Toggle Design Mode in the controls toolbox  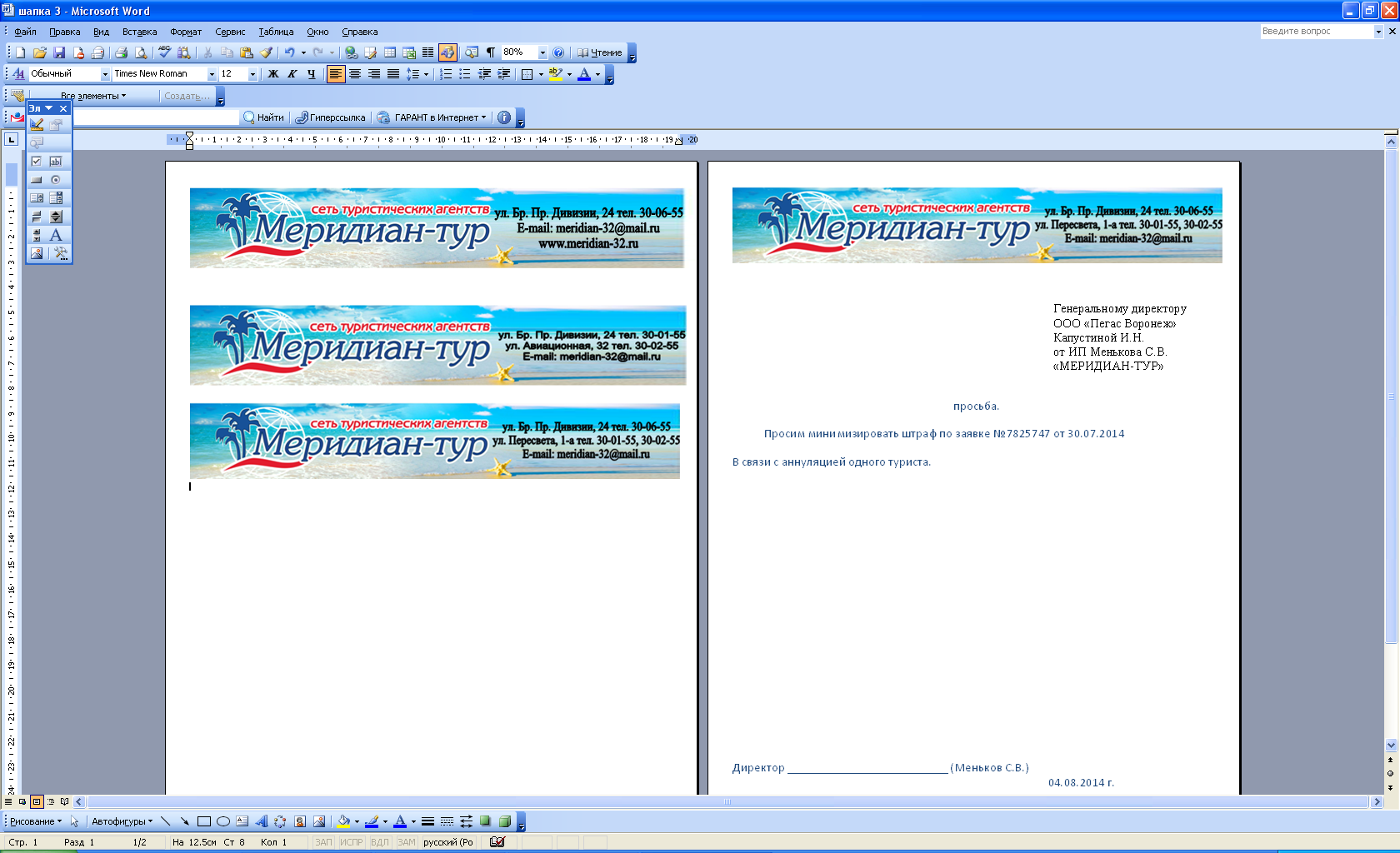(37, 125)
